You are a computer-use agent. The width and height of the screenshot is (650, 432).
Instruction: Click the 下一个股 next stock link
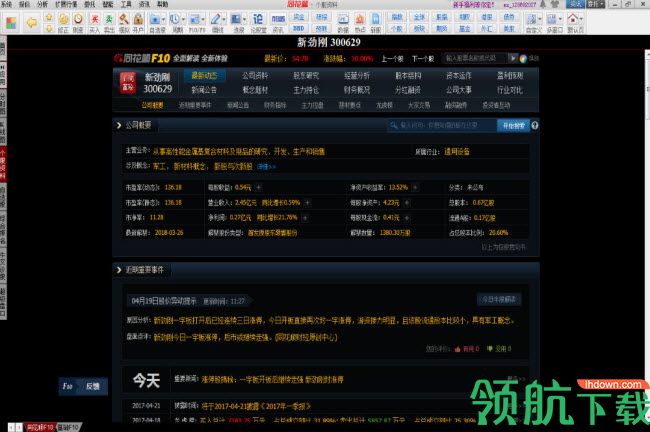point(423,59)
